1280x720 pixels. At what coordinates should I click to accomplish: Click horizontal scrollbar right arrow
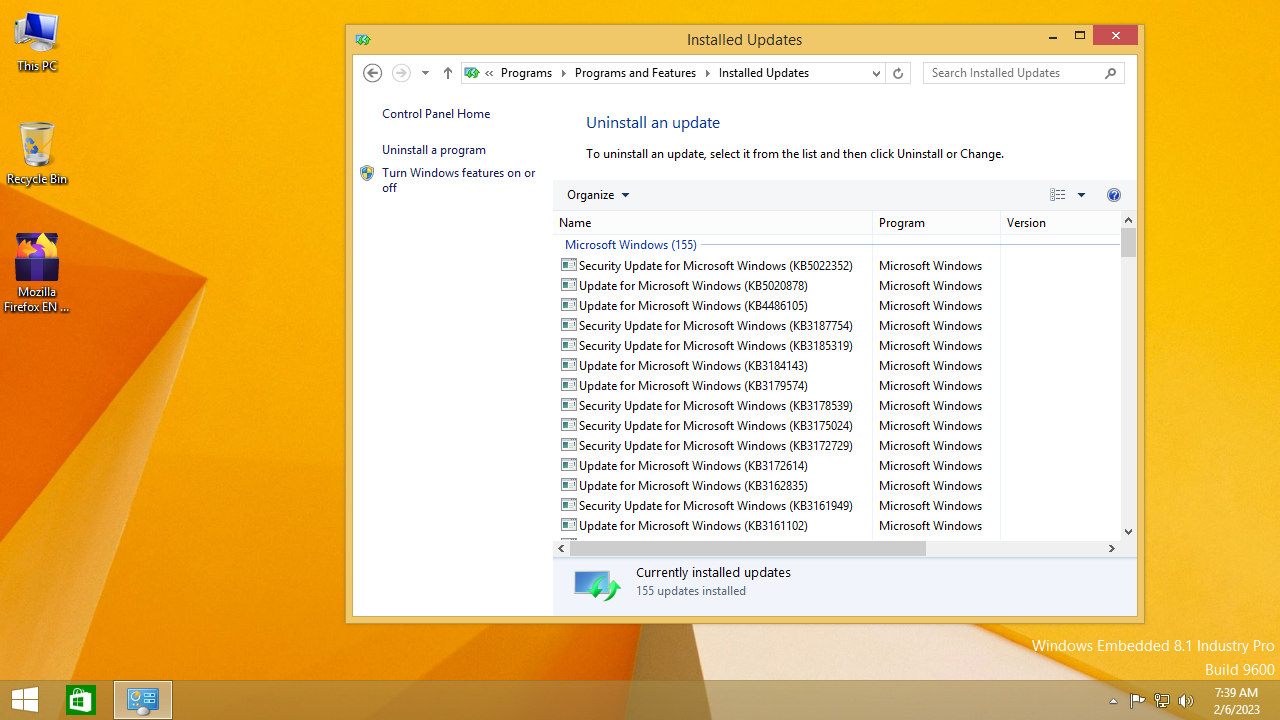click(1111, 549)
